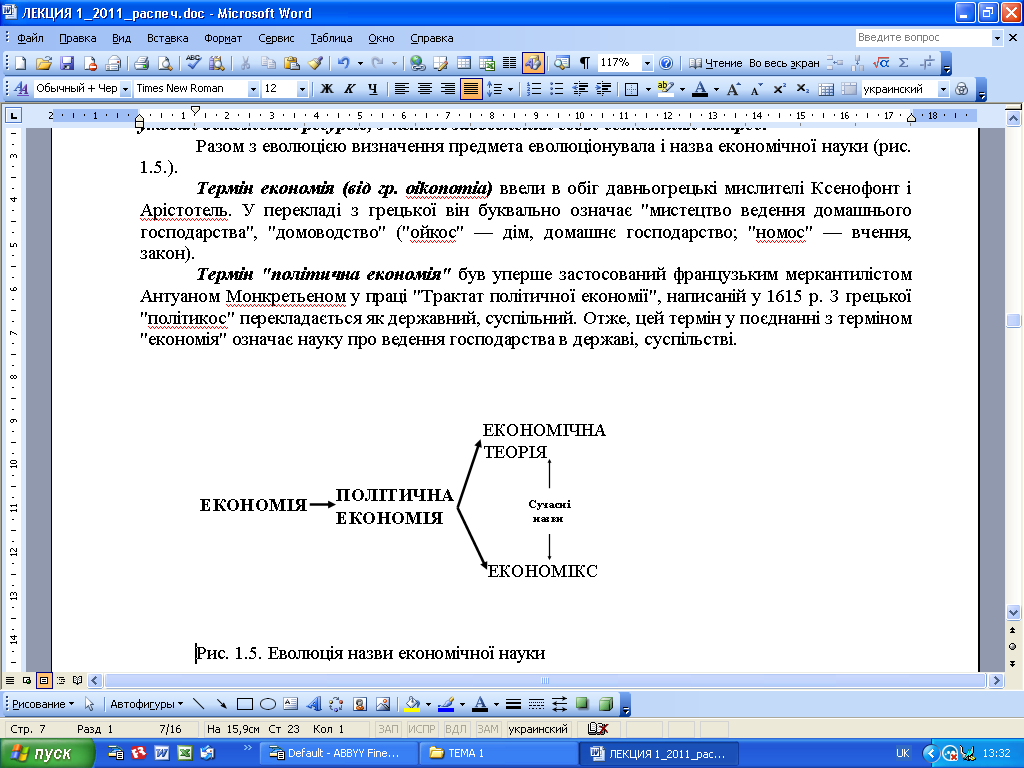Screen dimensions: 1024x768
Task: Switch to ТЕМА 1 folder on taskbar
Action: [498, 753]
